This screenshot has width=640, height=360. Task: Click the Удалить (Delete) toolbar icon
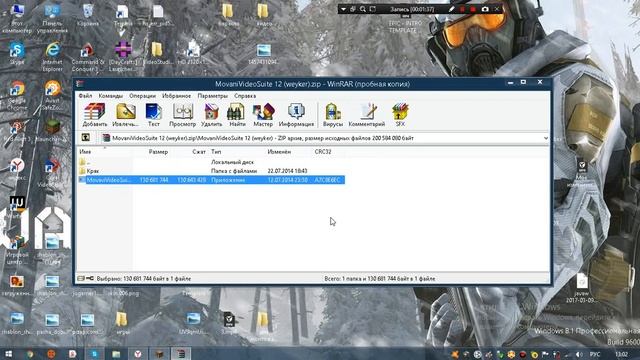(x=211, y=115)
